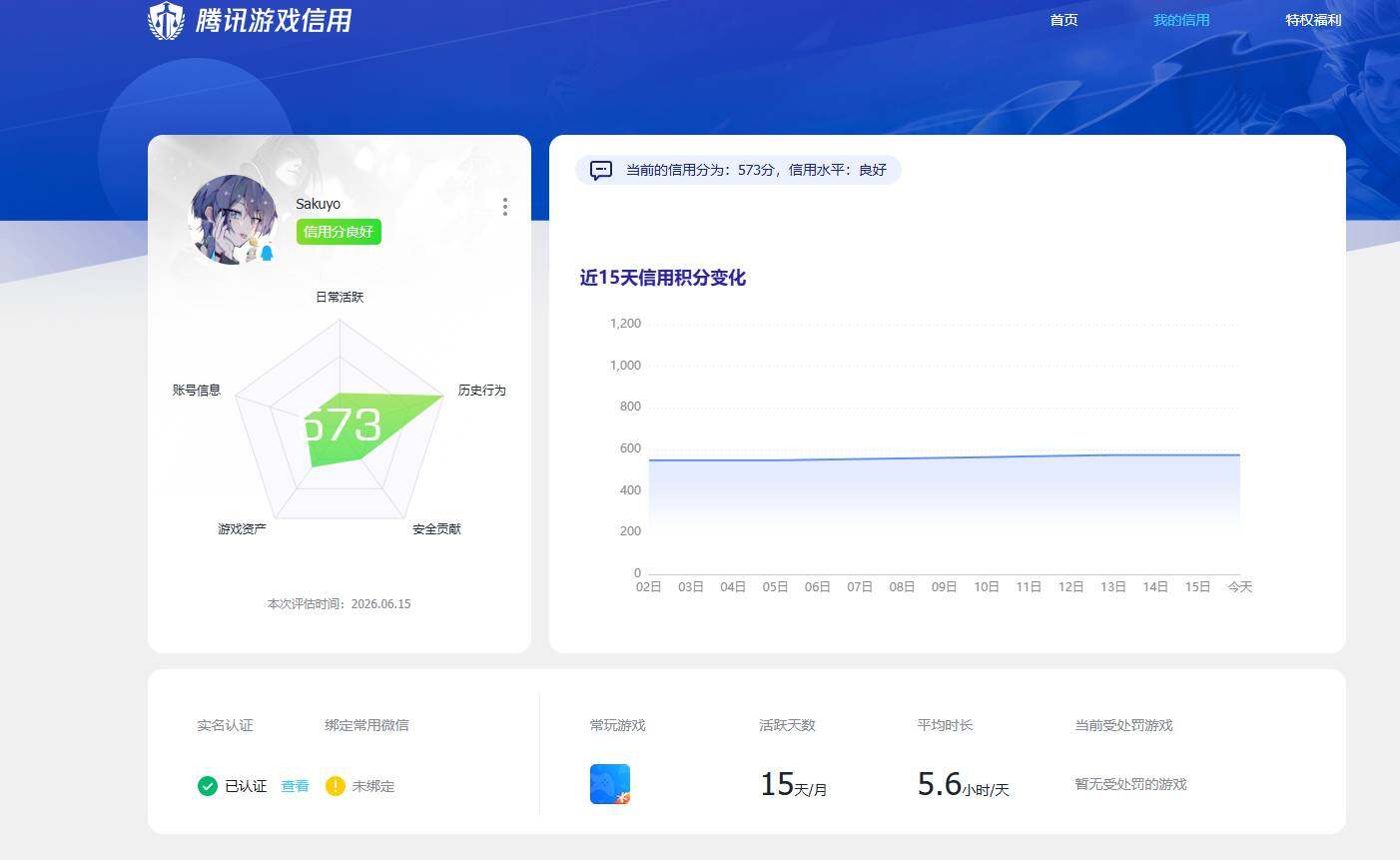Click the Sakuyo profile avatar

pyautogui.click(x=234, y=220)
